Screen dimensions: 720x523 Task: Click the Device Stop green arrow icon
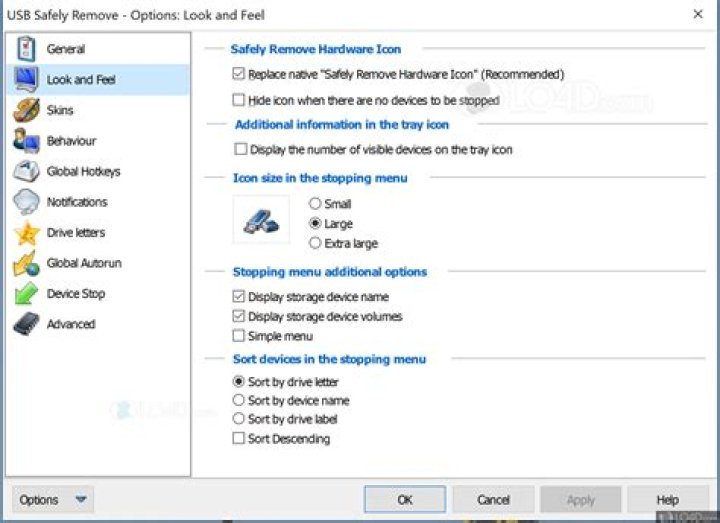26,294
